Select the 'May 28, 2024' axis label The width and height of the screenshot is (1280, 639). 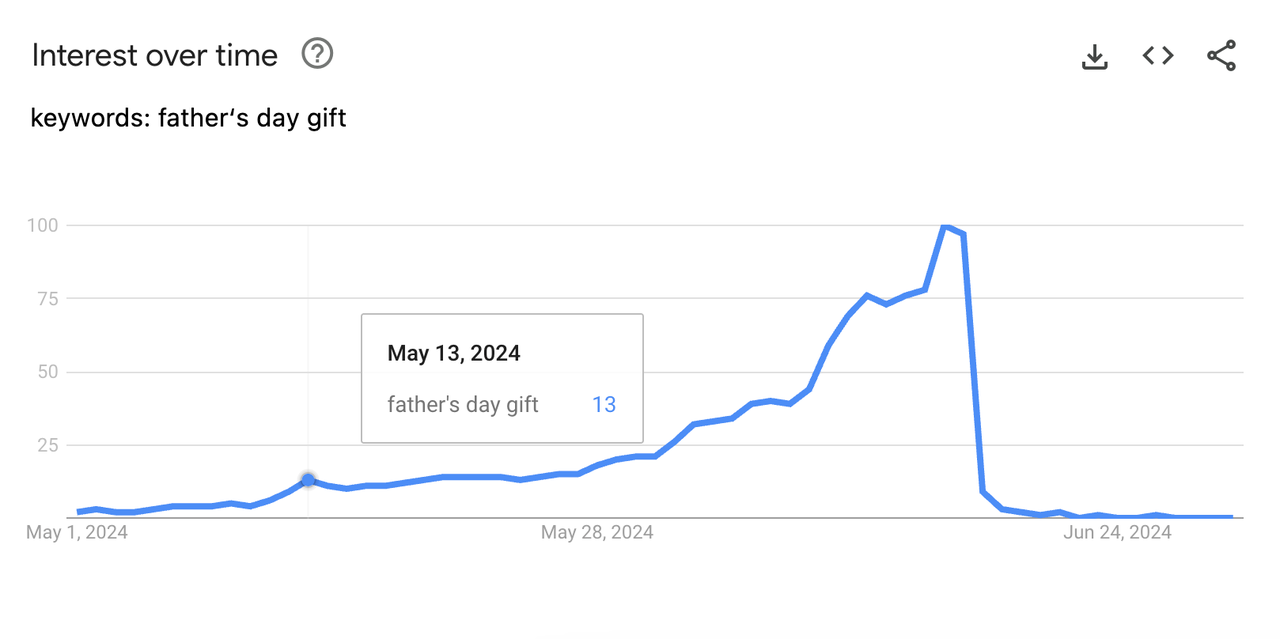pos(596,532)
